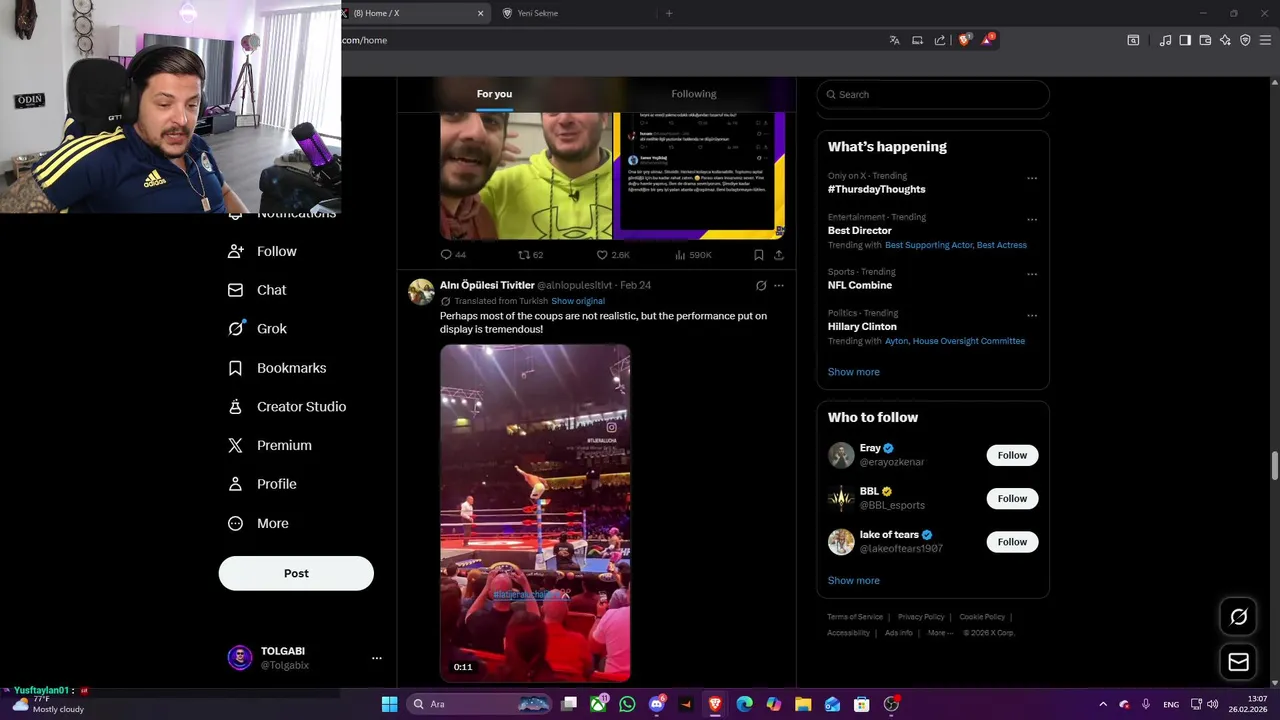Viewport: 1280px width, 720px height.
Task: Open more options for Hillary Clinton trend
Action: pos(1032,316)
